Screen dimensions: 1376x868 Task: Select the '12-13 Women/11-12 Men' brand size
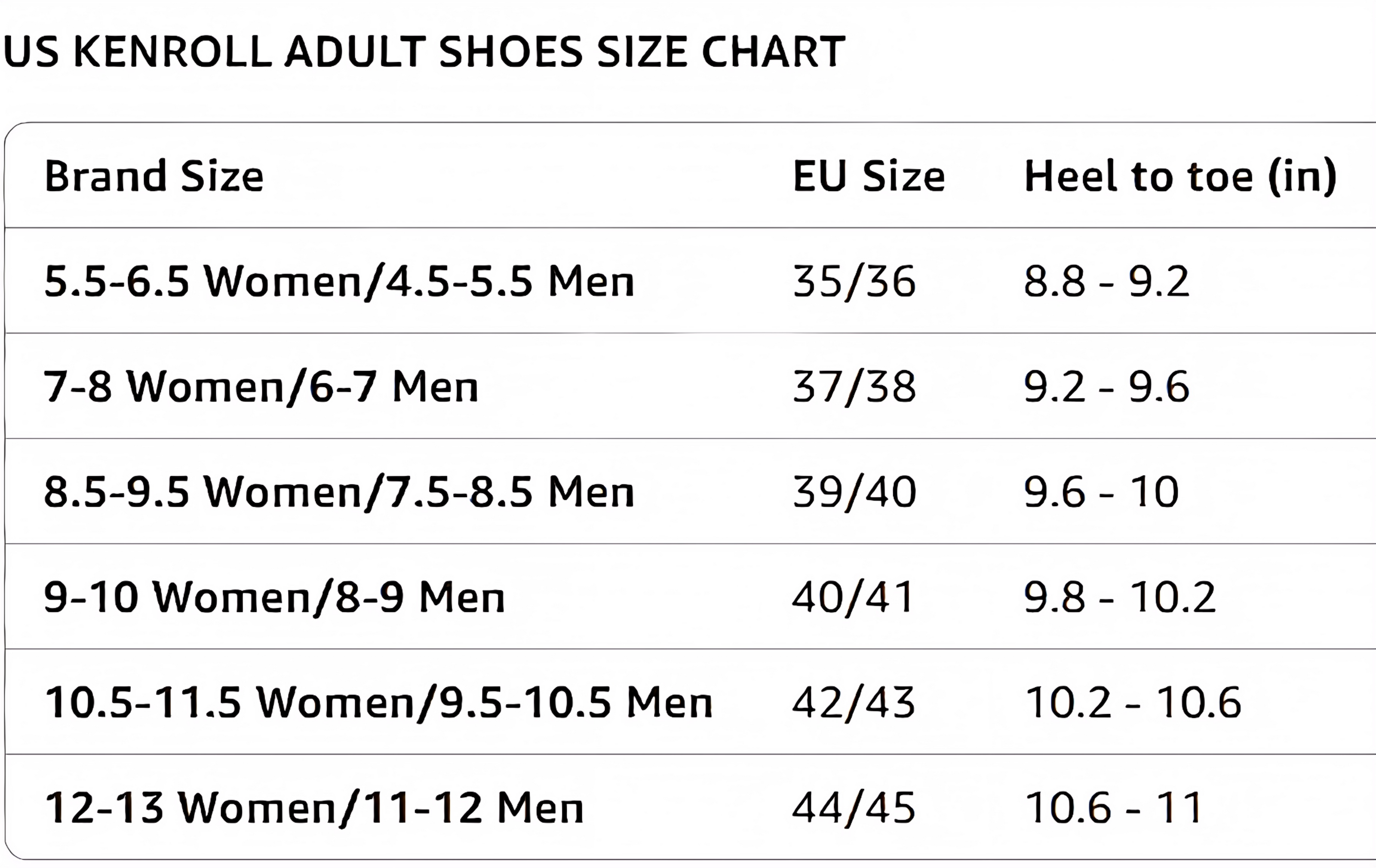tap(314, 808)
